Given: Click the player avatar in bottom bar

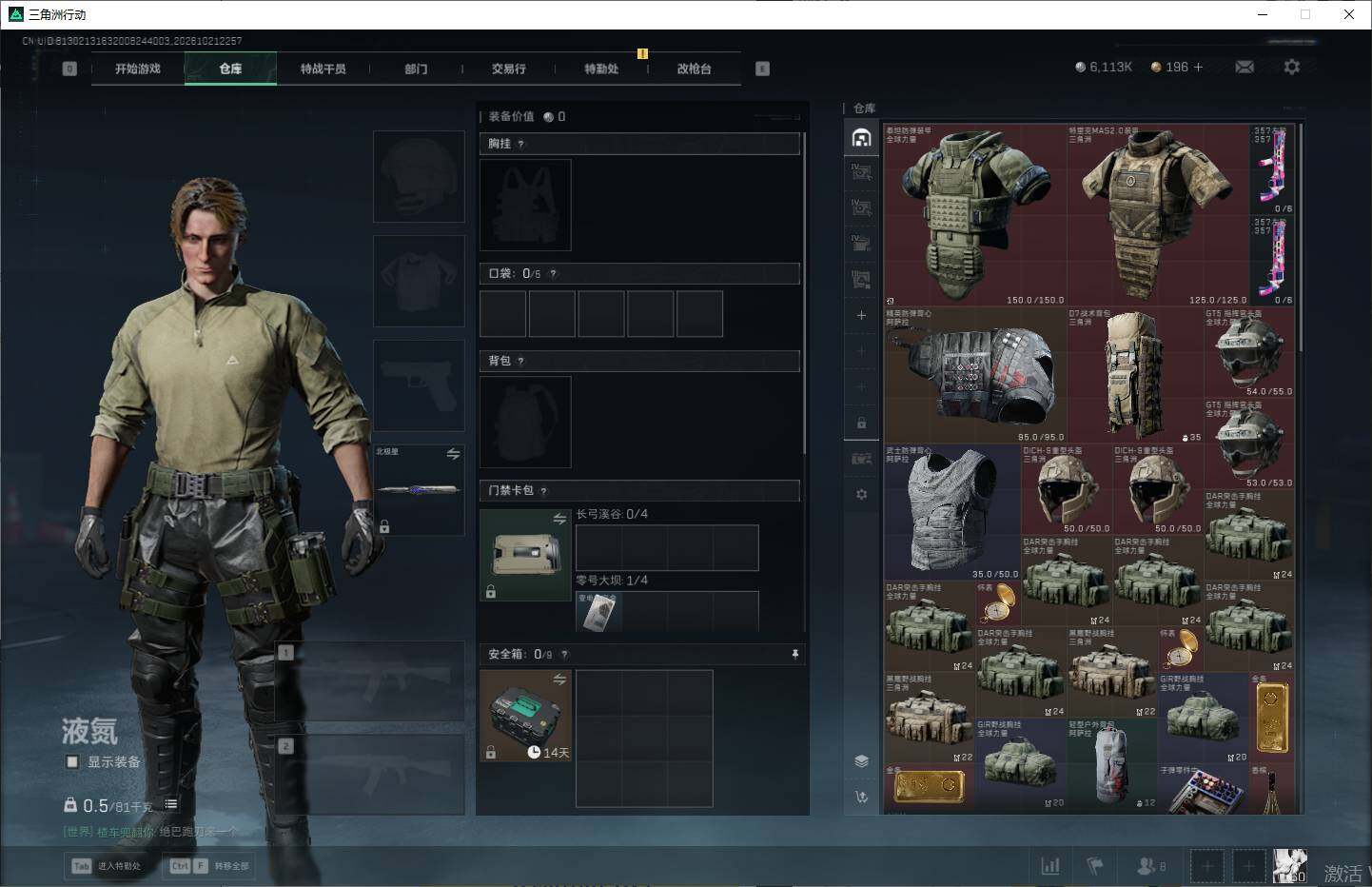Looking at the screenshot, I should (x=1289, y=866).
